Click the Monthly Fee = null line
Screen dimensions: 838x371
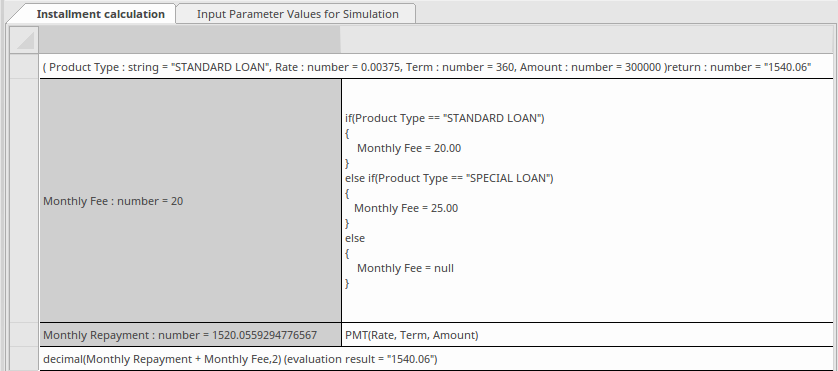[x=405, y=268]
